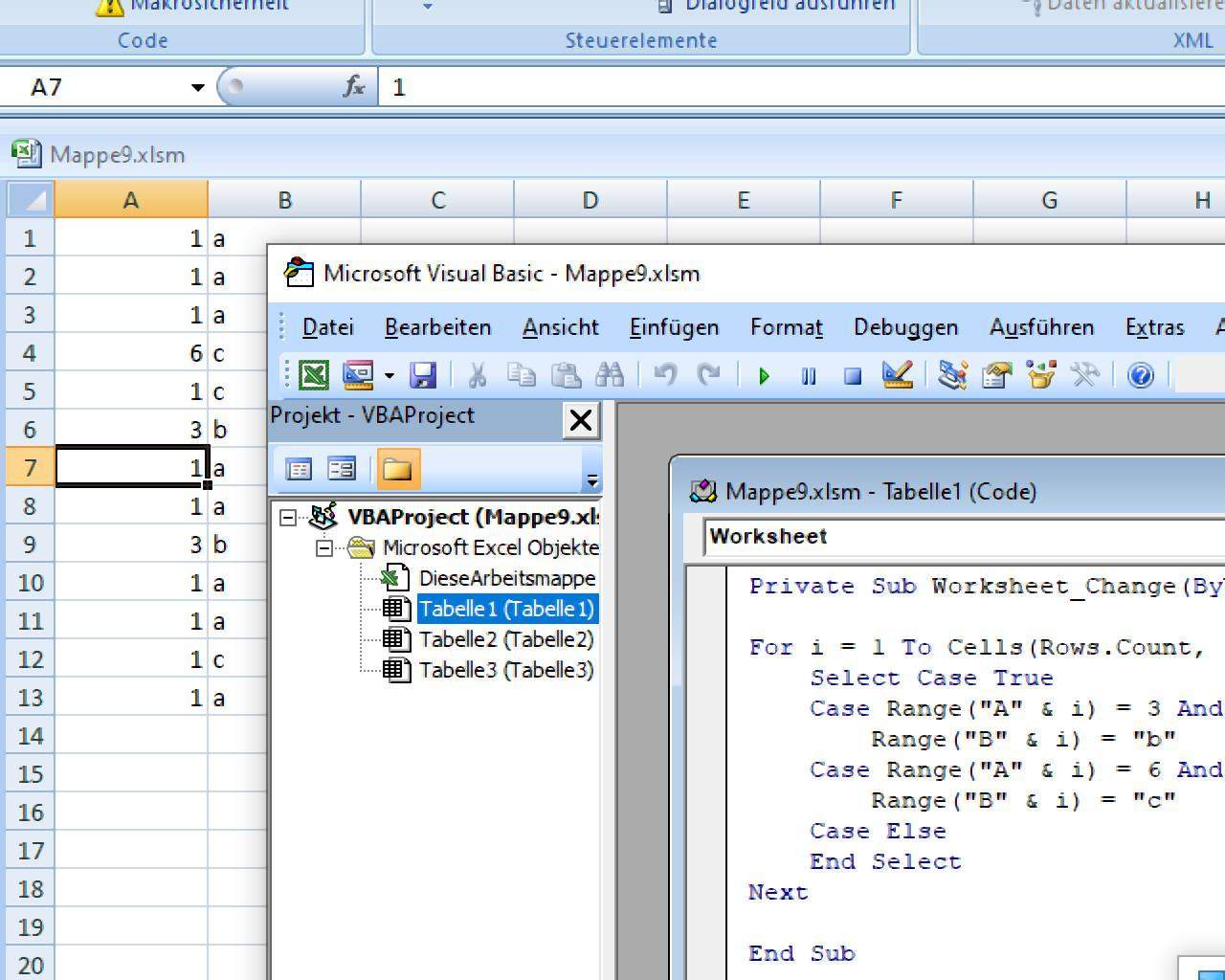The height and width of the screenshot is (980, 1225).
Task: Open the Name Box dropdown arrow
Action: click(x=197, y=87)
